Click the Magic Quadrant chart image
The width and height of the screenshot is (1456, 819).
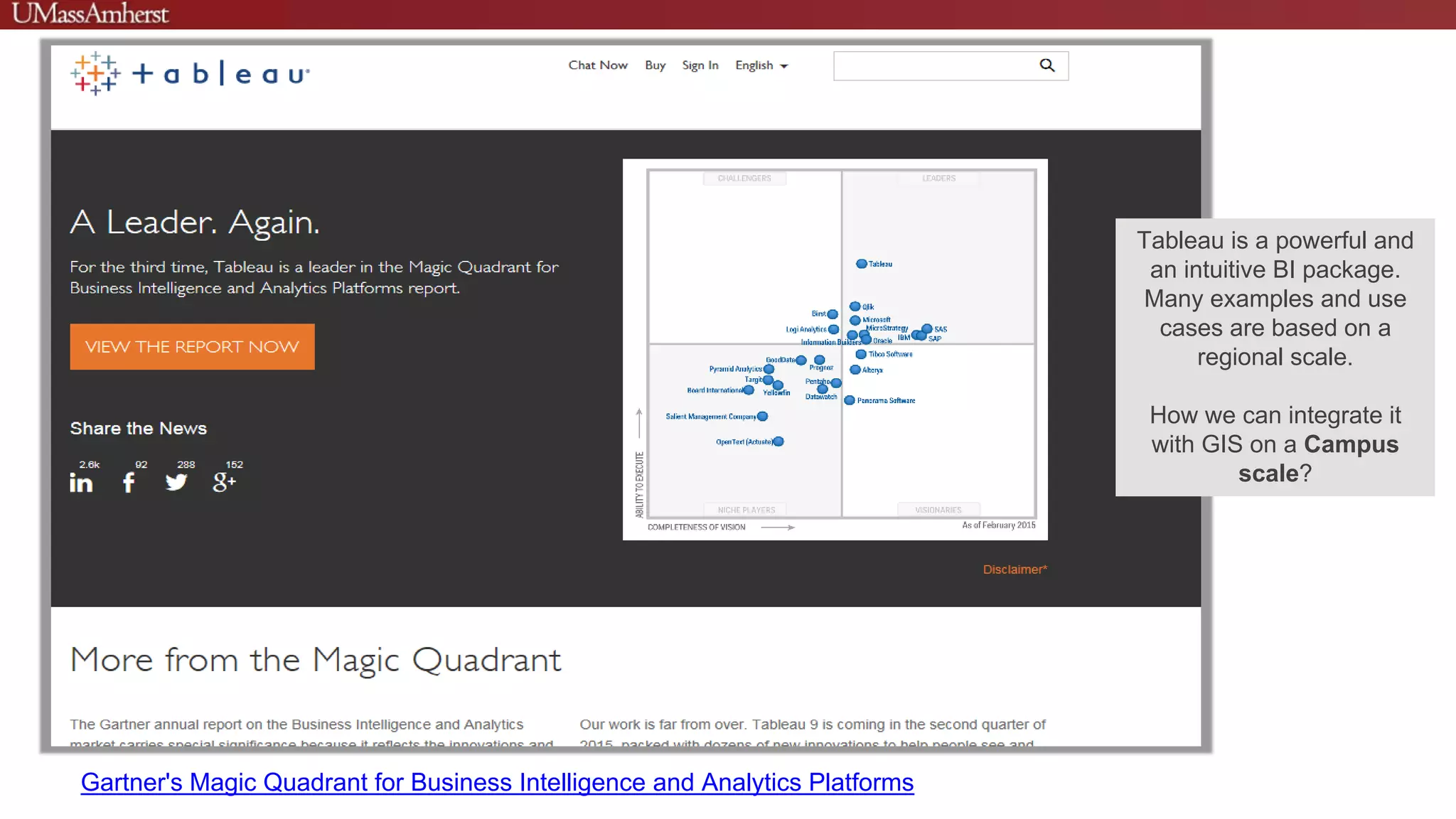tap(835, 349)
